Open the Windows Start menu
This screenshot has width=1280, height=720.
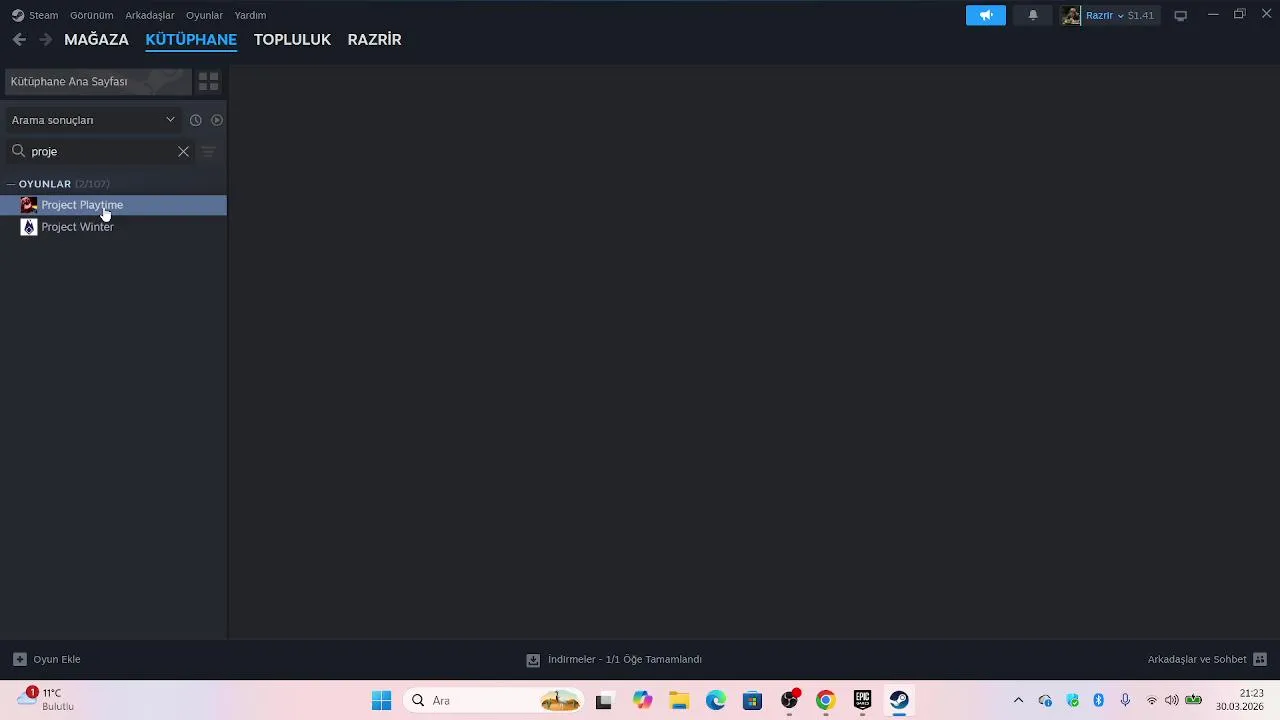point(381,701)
